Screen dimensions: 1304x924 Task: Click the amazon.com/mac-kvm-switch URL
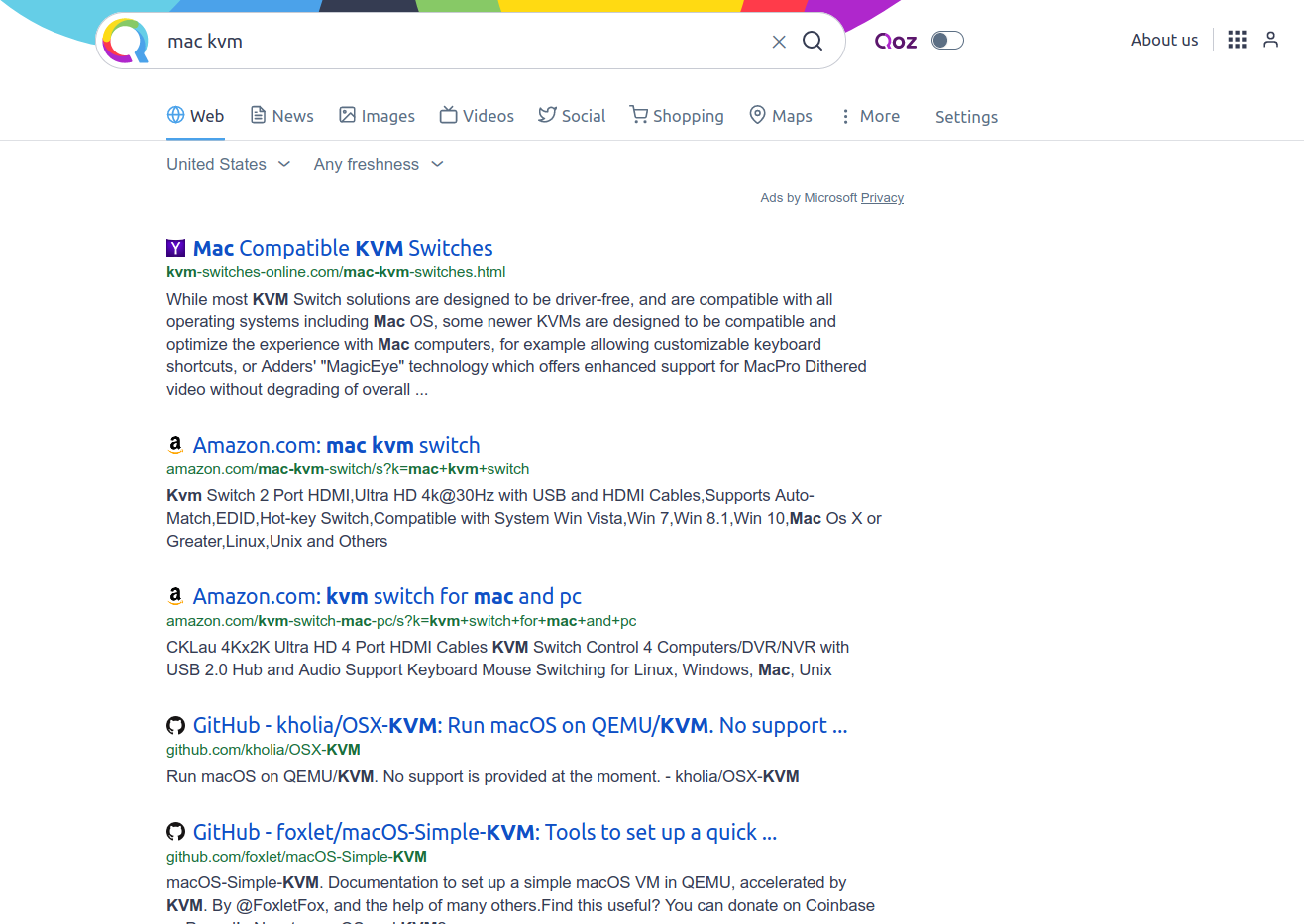pos(348,469)
